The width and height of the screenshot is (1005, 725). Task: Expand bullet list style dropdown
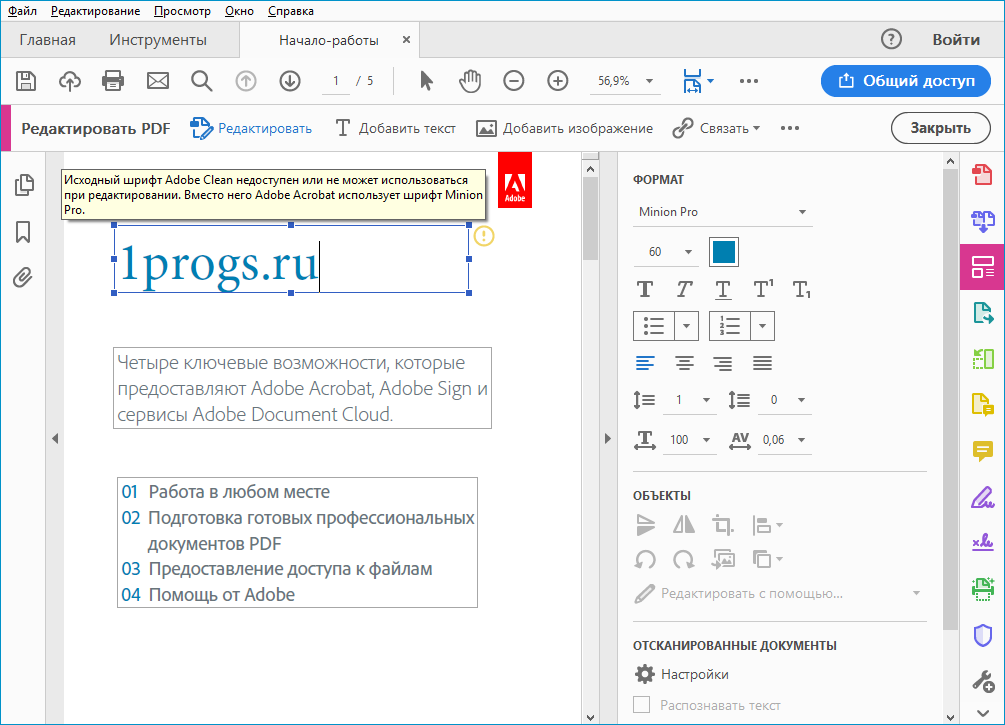[686, 326]
